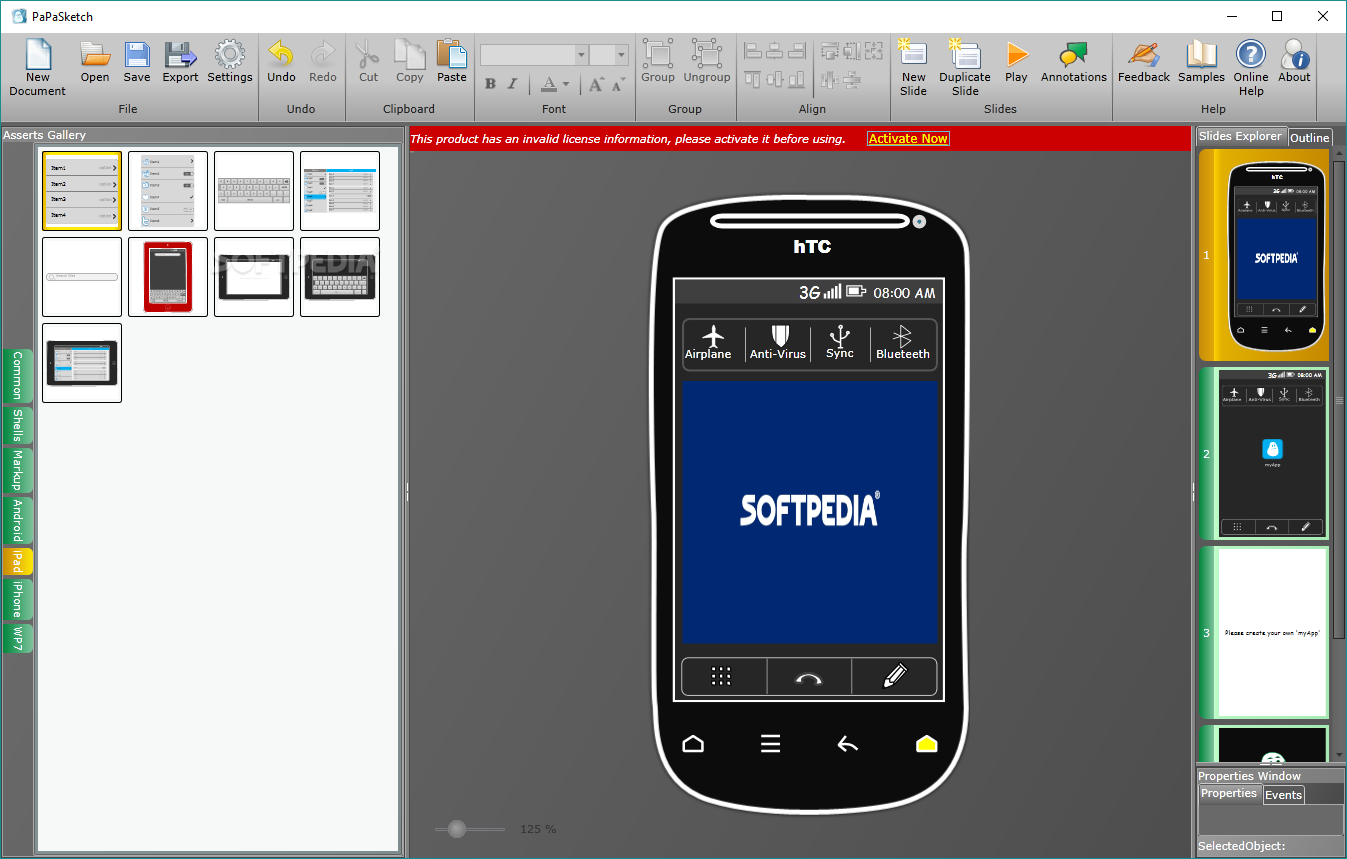This screenshot has width=1347, height=859.
Task: Distribute objects horizontally
Action: (829, 79)
